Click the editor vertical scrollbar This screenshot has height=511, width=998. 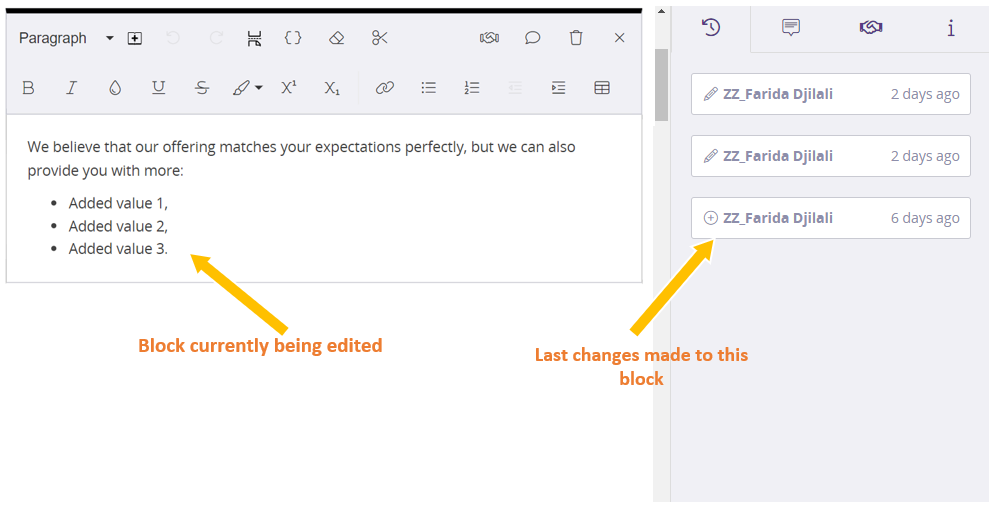pyautogui.click(x=661, y=84)
